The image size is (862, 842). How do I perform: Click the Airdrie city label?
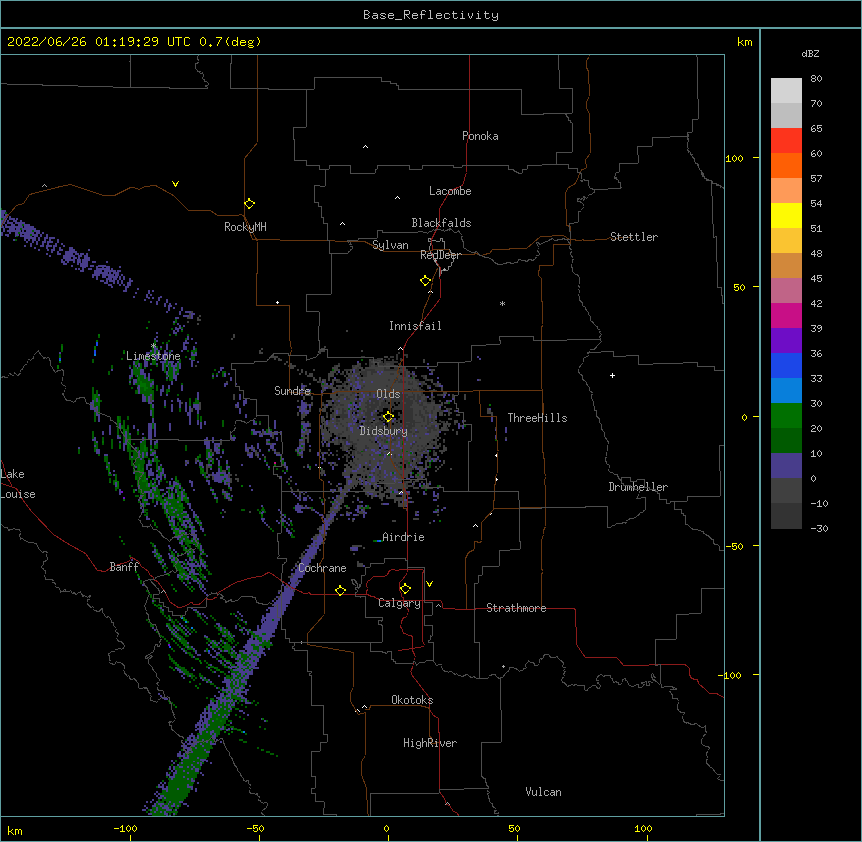[x=403, y=537]
